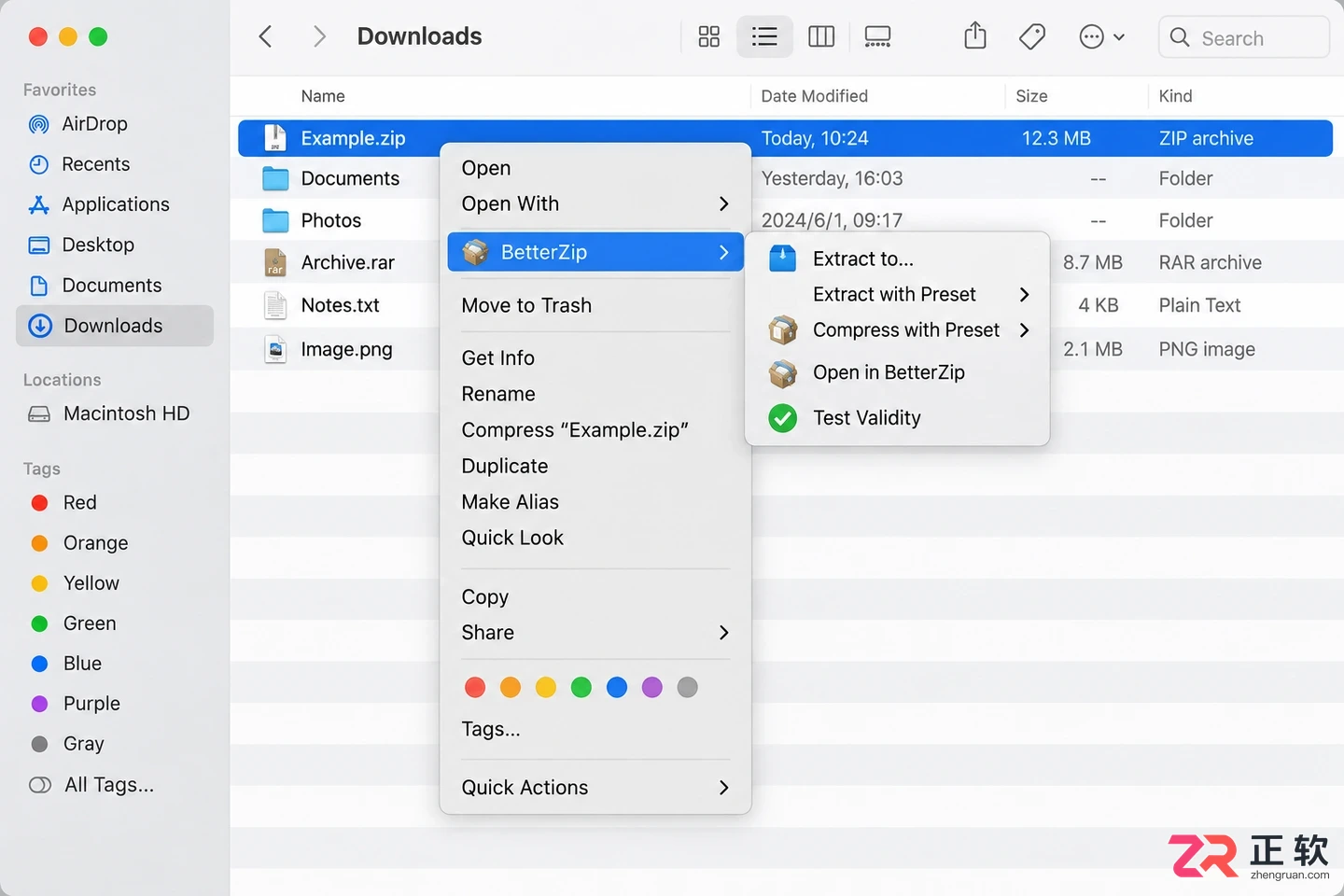Switch to gallery view
This screenshot has height=896, width=1344.
877,36
